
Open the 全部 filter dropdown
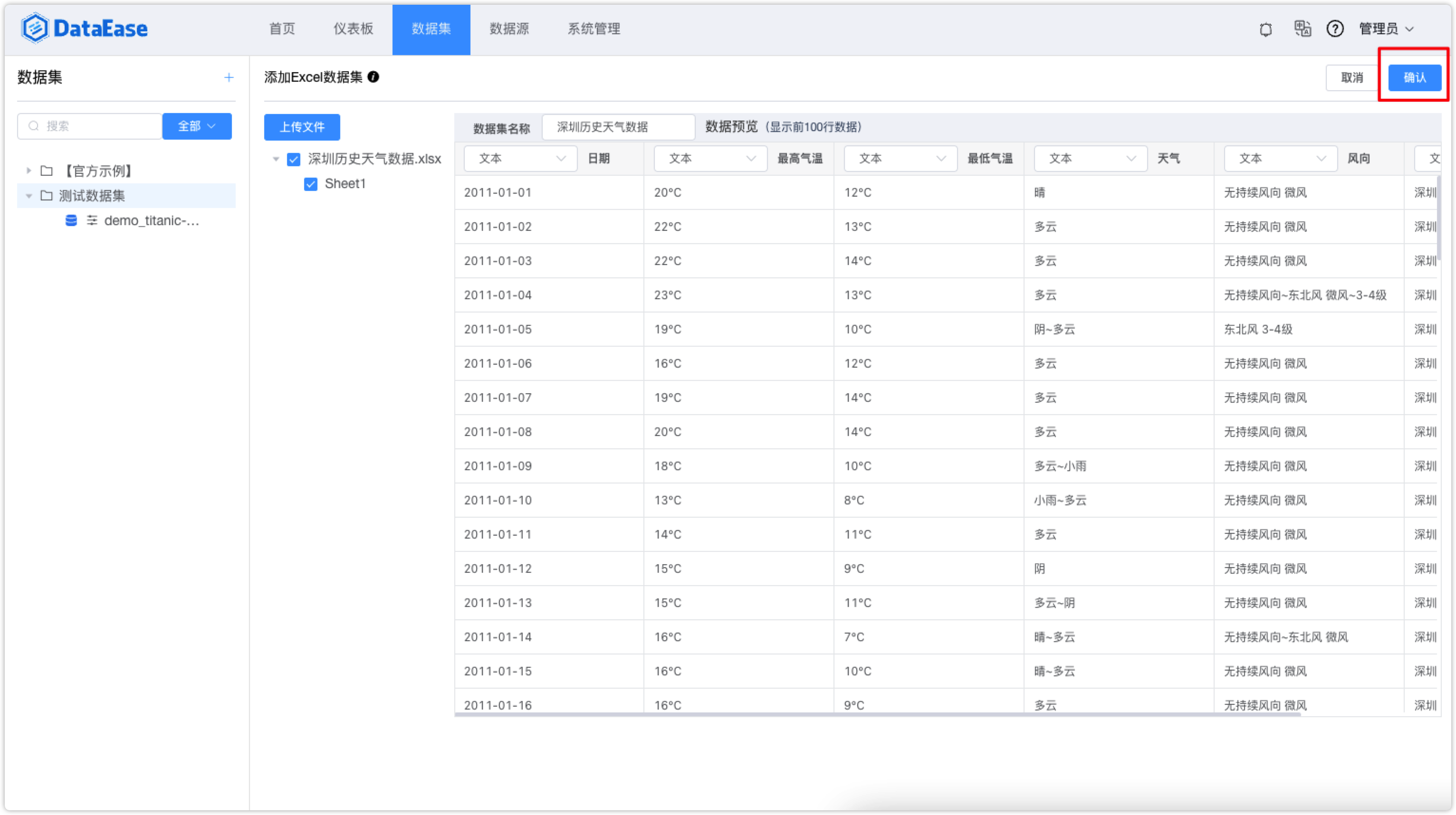pyautogui.click(x=197, y=126)
